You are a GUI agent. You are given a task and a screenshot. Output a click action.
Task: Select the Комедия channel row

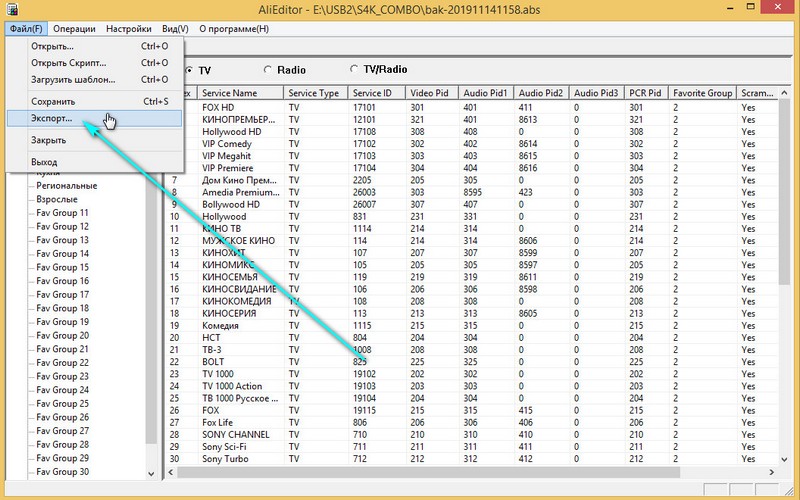pyautogui.click(x=472, y=326)
